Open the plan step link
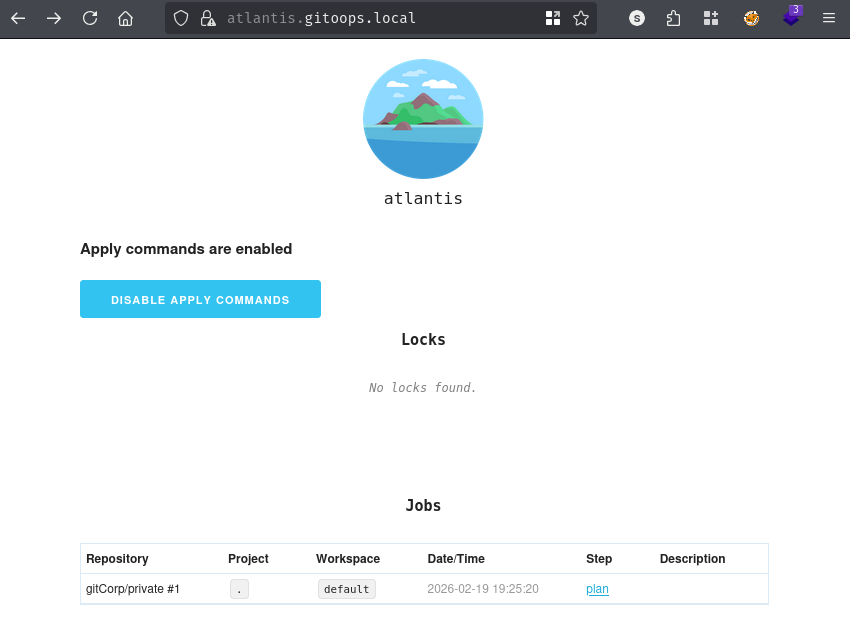This screenshot has height=629, width=850. coord(597,589)
